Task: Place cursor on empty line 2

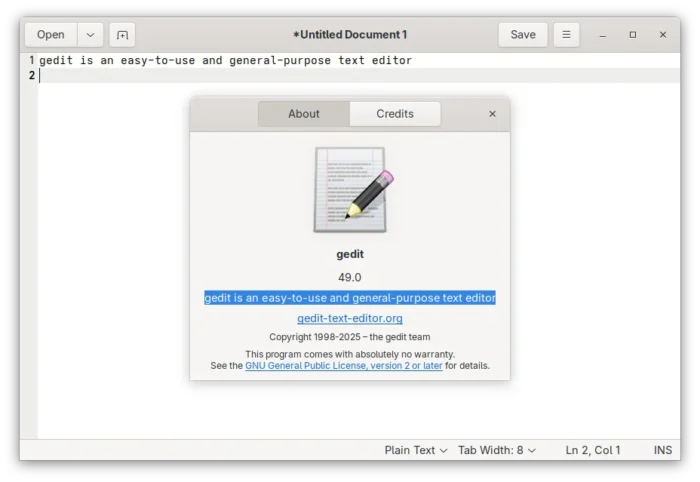Action: click(359, 75)
